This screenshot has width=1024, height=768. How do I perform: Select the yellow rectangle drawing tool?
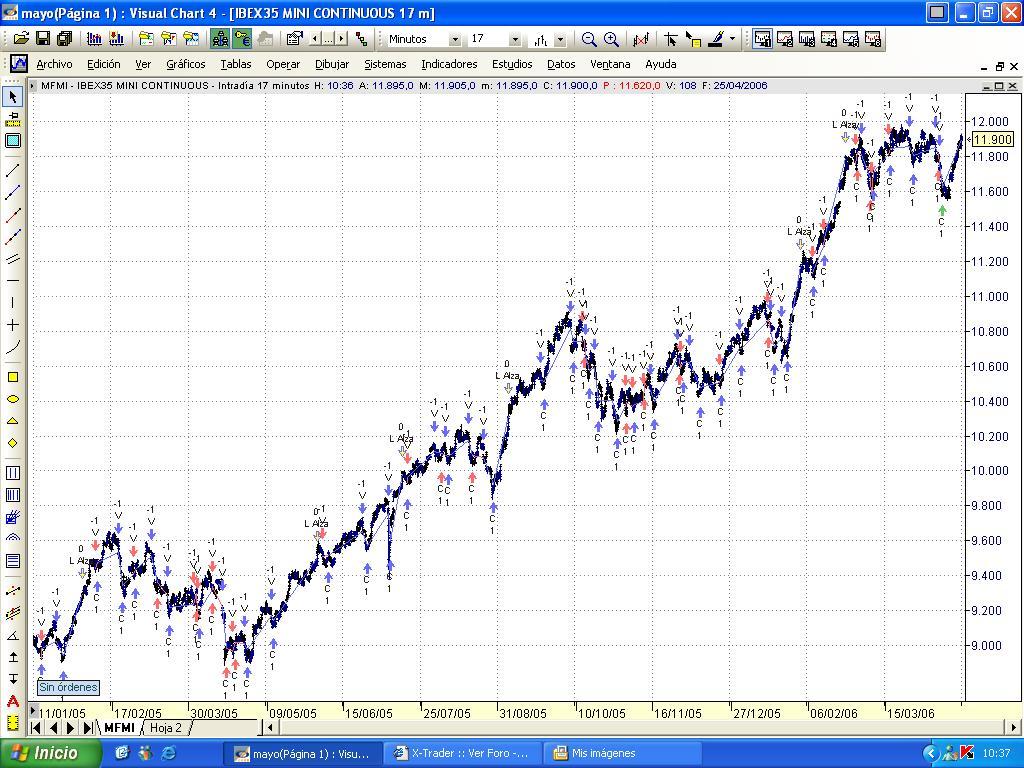click(x=13, y=377)
